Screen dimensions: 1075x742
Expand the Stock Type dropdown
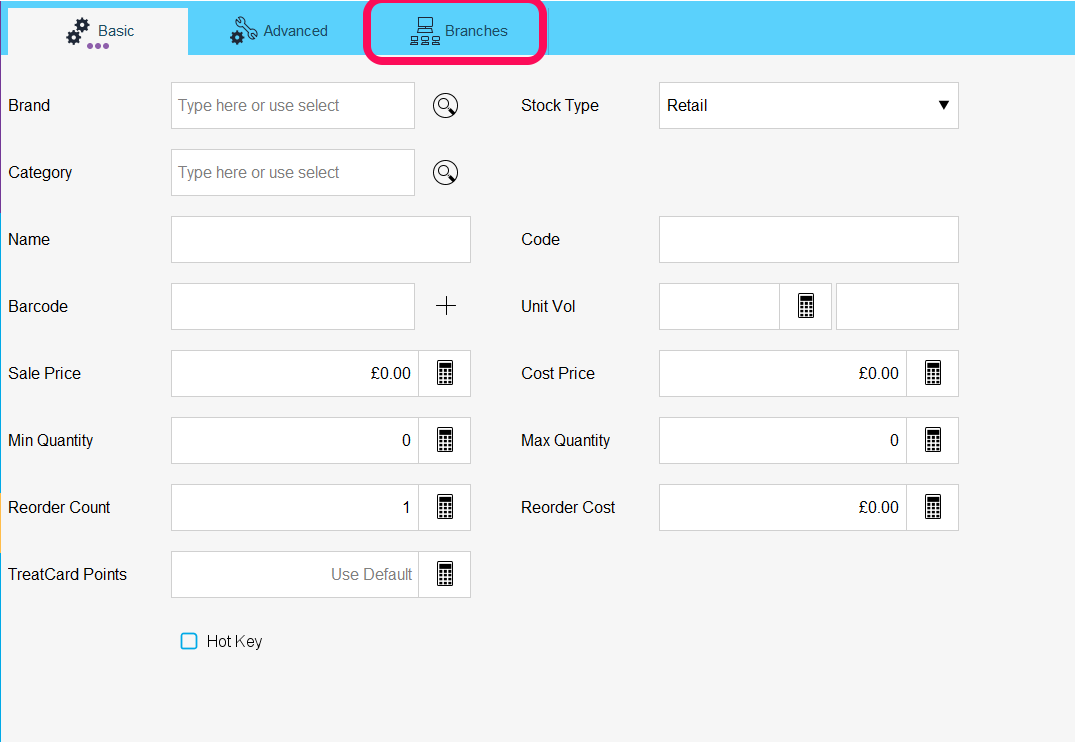pyautogui.click(x=808, y=106)
